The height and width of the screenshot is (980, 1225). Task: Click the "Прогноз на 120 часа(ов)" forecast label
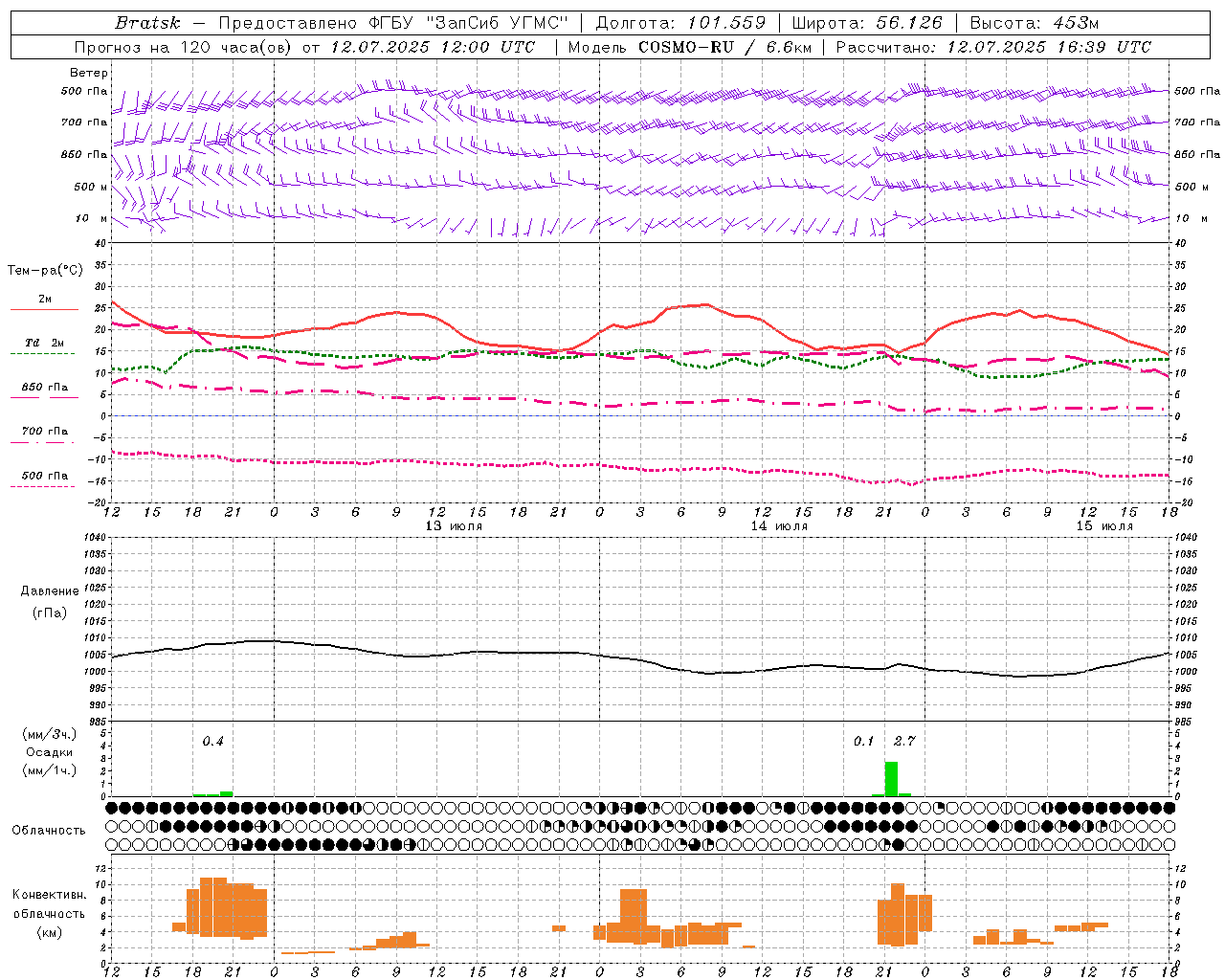pos(184,47)
